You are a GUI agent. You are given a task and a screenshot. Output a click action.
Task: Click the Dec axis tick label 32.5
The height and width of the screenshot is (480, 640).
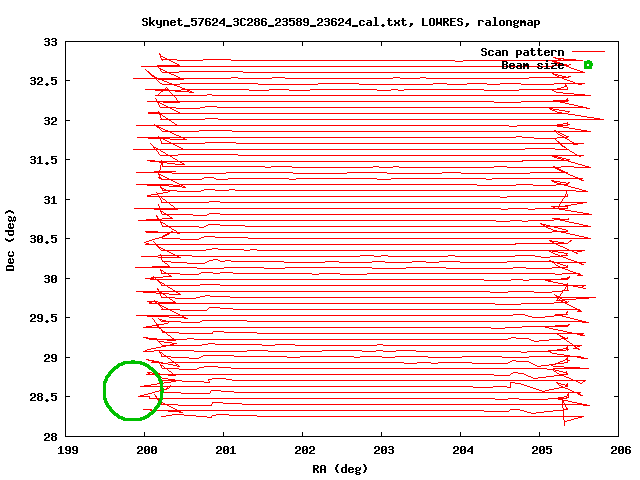click(44, 81)
